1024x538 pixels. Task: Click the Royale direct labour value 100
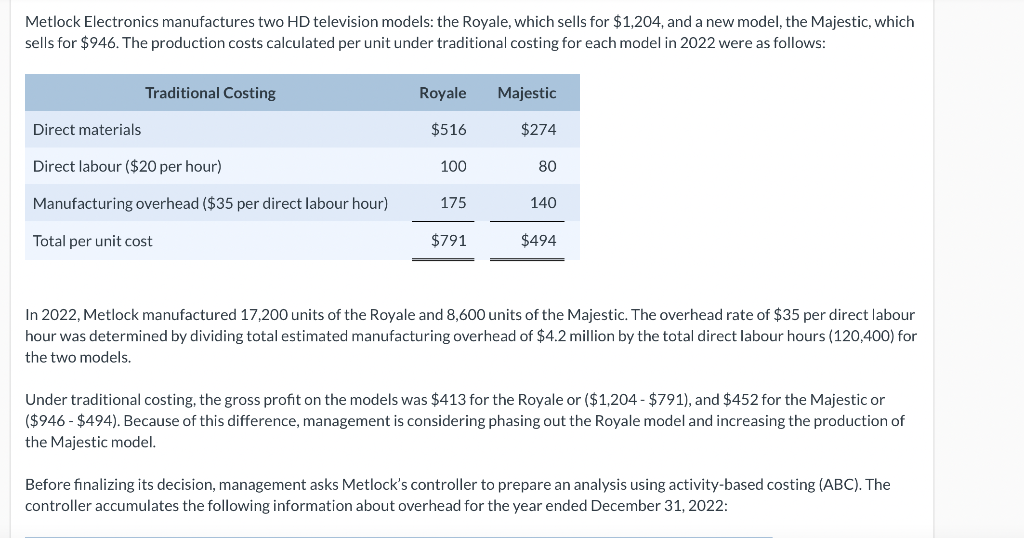(x=453, y=166)
